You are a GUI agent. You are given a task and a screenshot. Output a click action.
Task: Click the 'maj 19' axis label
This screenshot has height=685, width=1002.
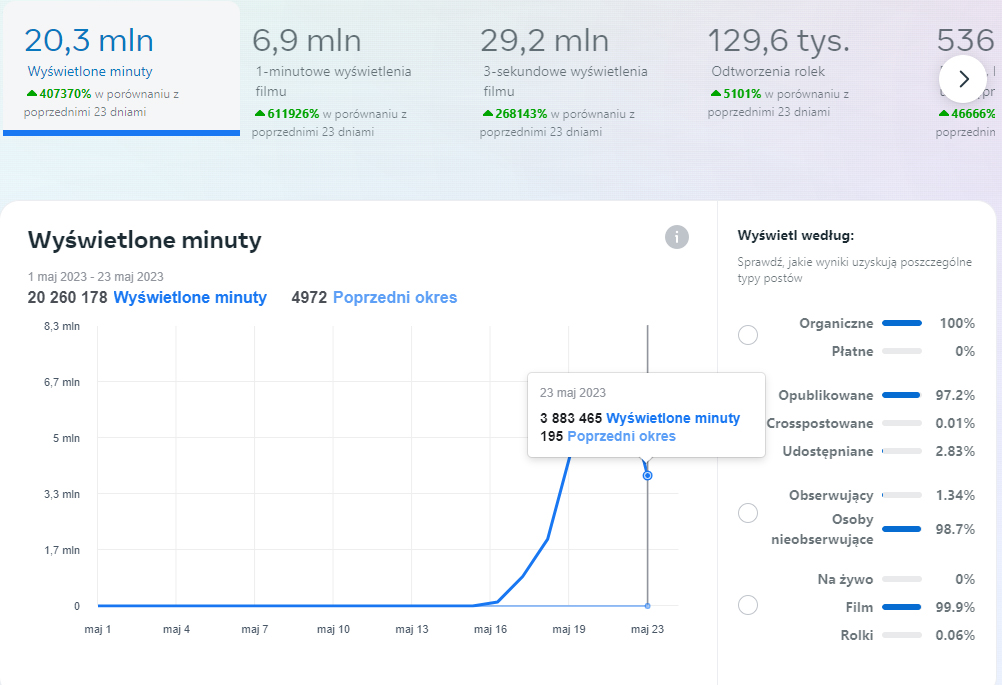tap(569, 629)
